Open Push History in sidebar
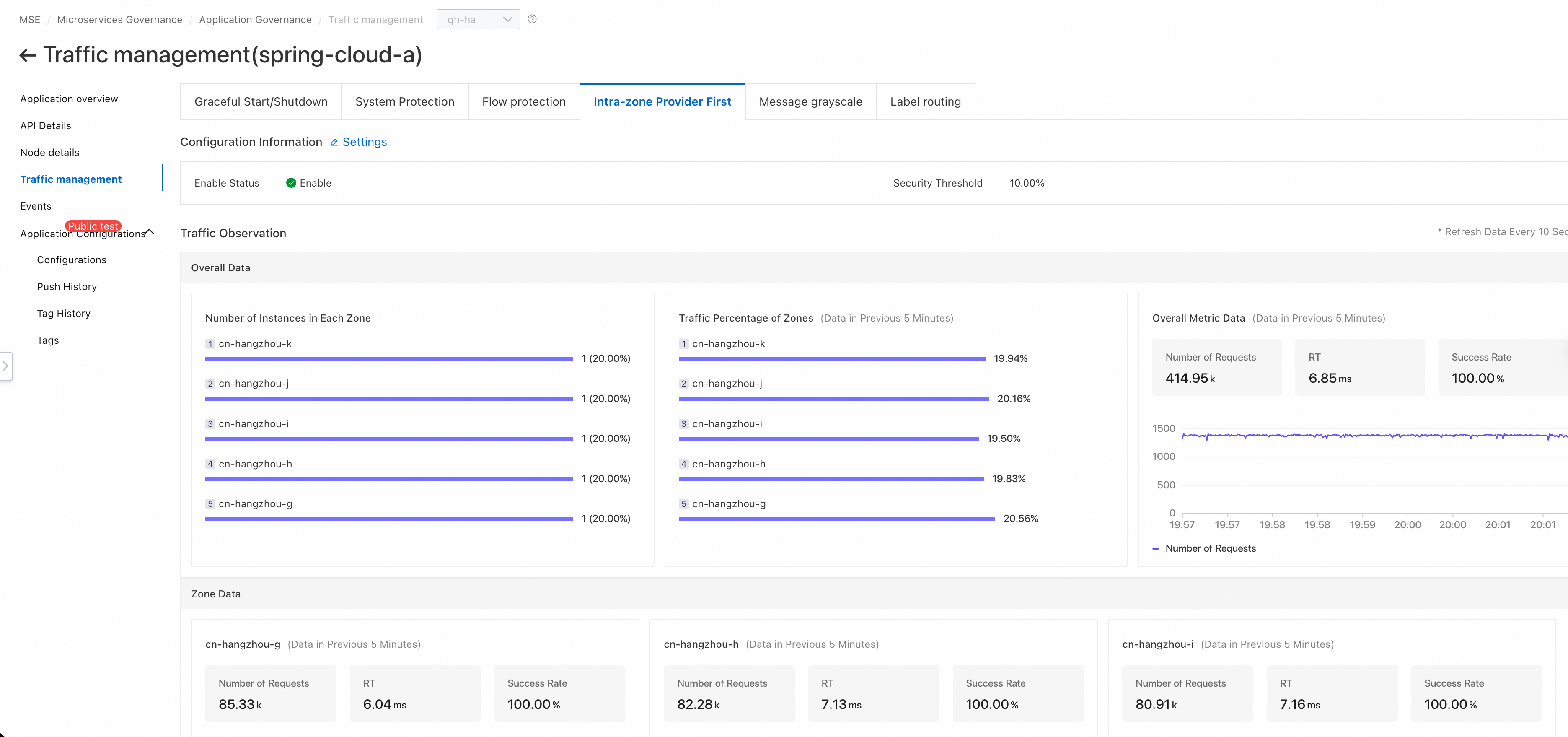The width and height of the screenshot is (1568, 737). point(66,286)
